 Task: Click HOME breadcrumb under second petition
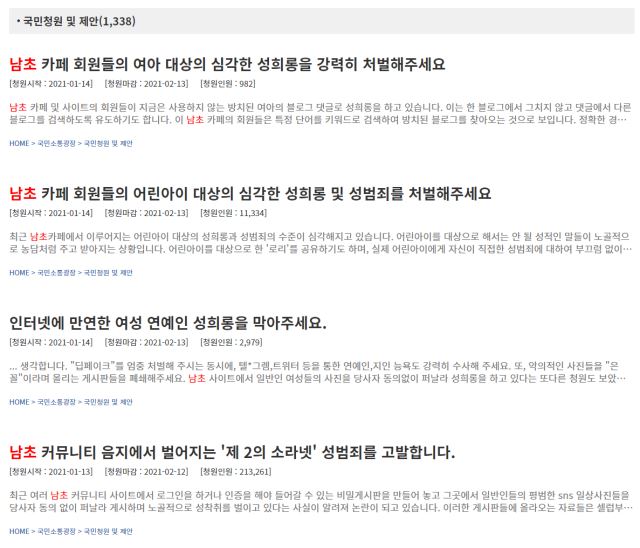click(19, 273)
